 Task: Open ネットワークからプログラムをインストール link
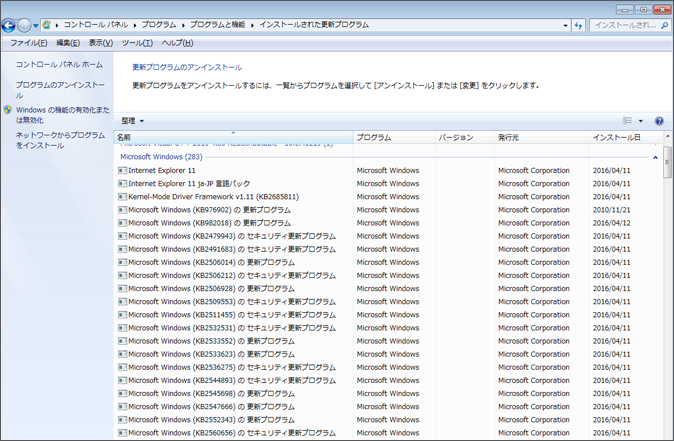pyautogui.click(x=60, y=140)
